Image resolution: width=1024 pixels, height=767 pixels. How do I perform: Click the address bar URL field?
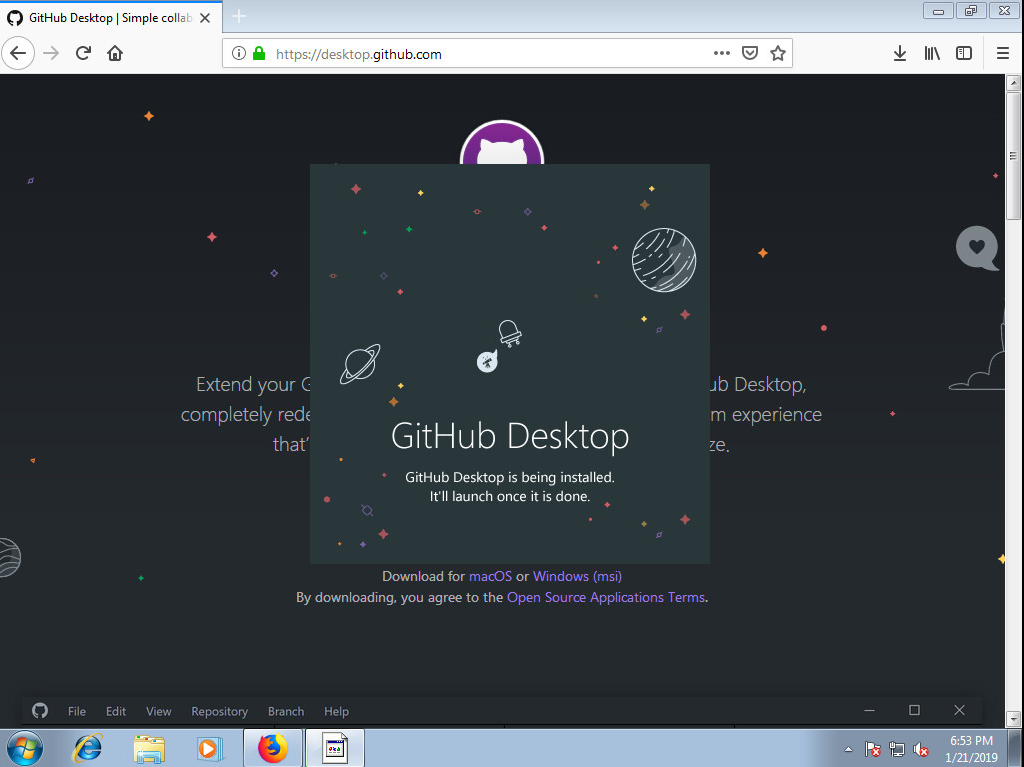(480, 54)
